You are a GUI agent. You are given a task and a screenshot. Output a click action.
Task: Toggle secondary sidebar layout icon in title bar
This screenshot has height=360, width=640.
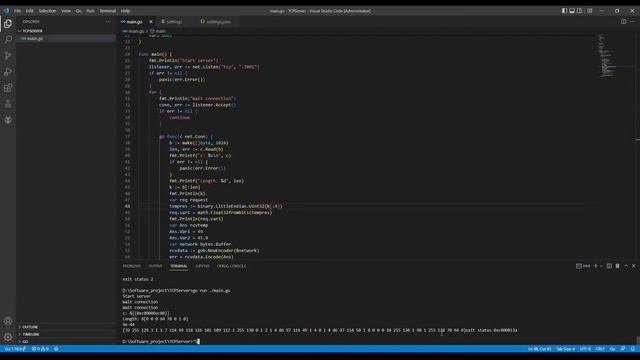pos(580,11)
